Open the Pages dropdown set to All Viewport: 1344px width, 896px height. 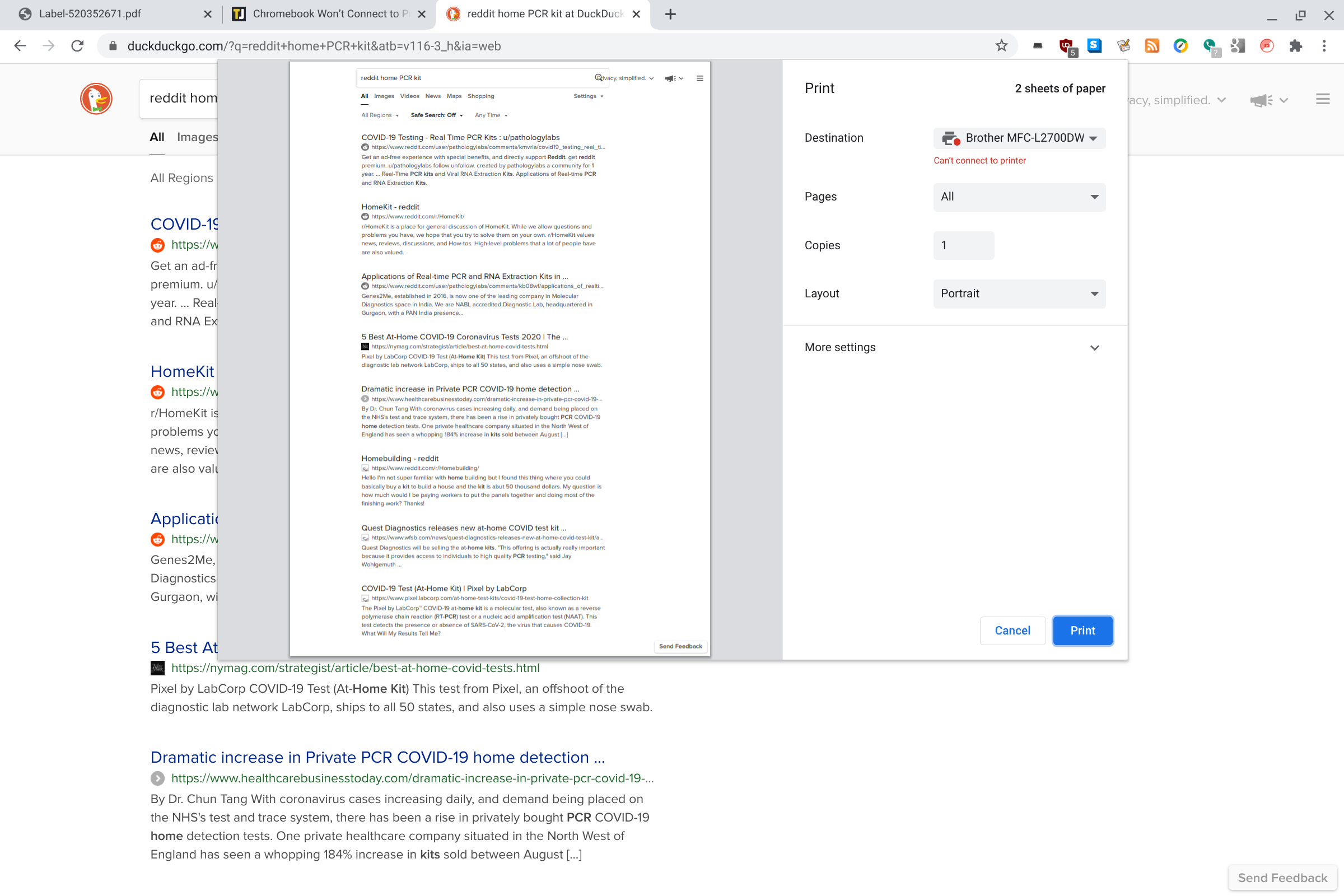pos(1019,197)
